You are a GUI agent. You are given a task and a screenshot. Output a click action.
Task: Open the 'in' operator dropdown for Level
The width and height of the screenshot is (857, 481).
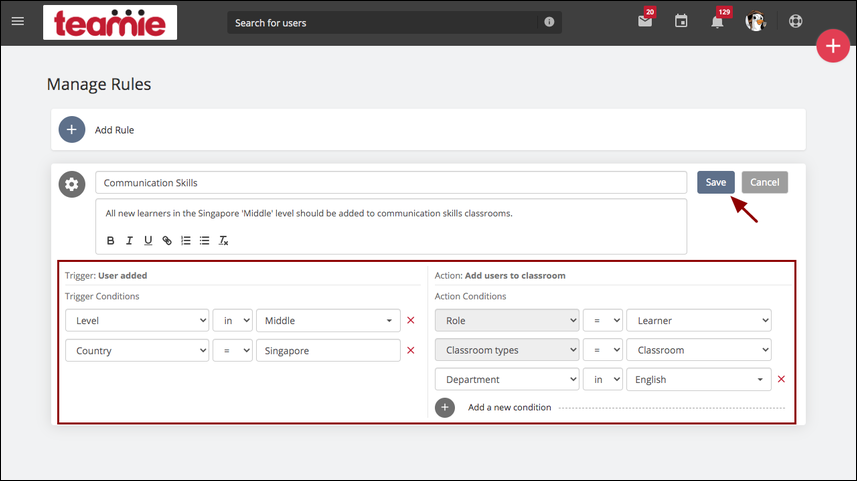click(232, 320)
